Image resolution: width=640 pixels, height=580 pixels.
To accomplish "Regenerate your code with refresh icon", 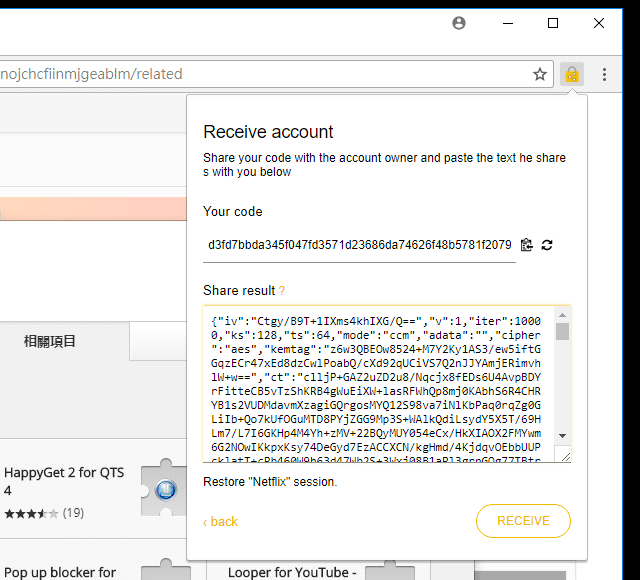I will pos(547,245).
